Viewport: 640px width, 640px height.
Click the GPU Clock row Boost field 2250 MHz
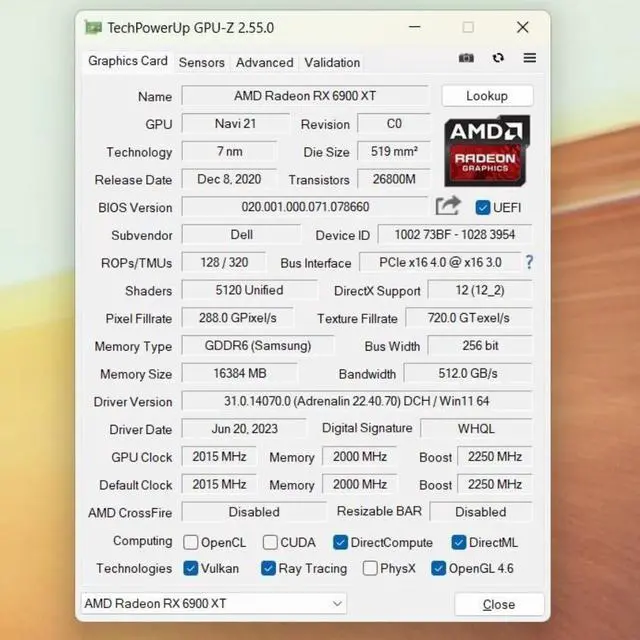[495, 457]
